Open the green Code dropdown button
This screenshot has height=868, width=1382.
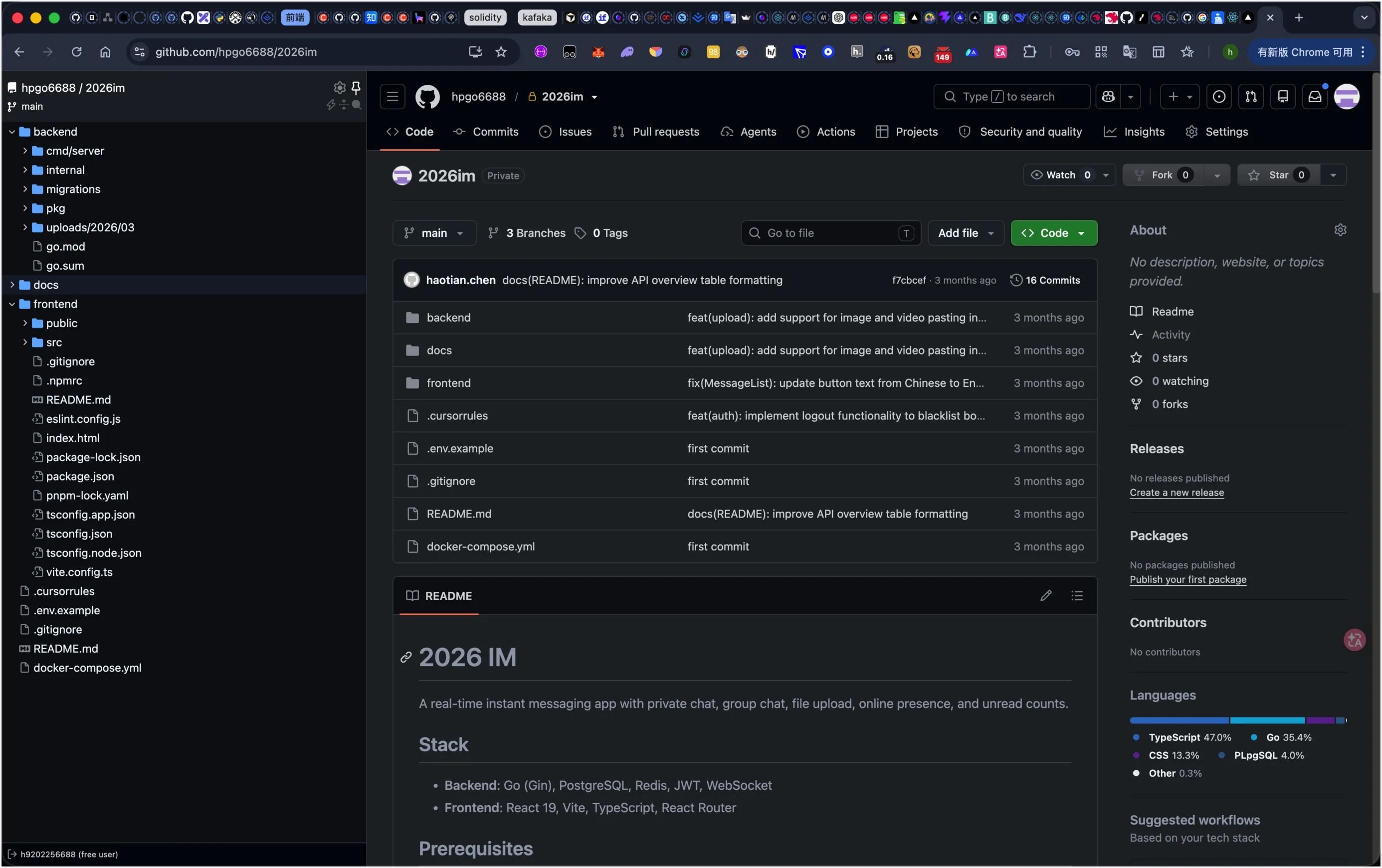coord(1054,233)
